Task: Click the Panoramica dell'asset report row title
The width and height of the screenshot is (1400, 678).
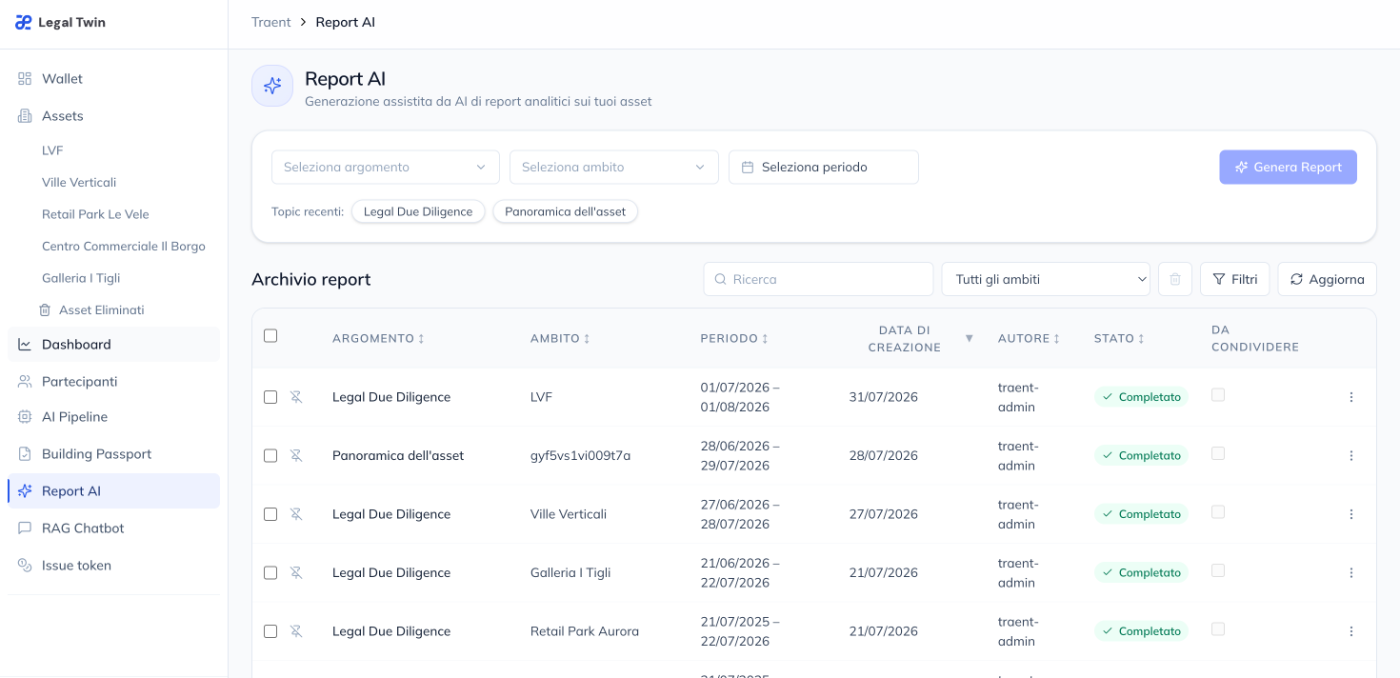Action: click(398, 455)
